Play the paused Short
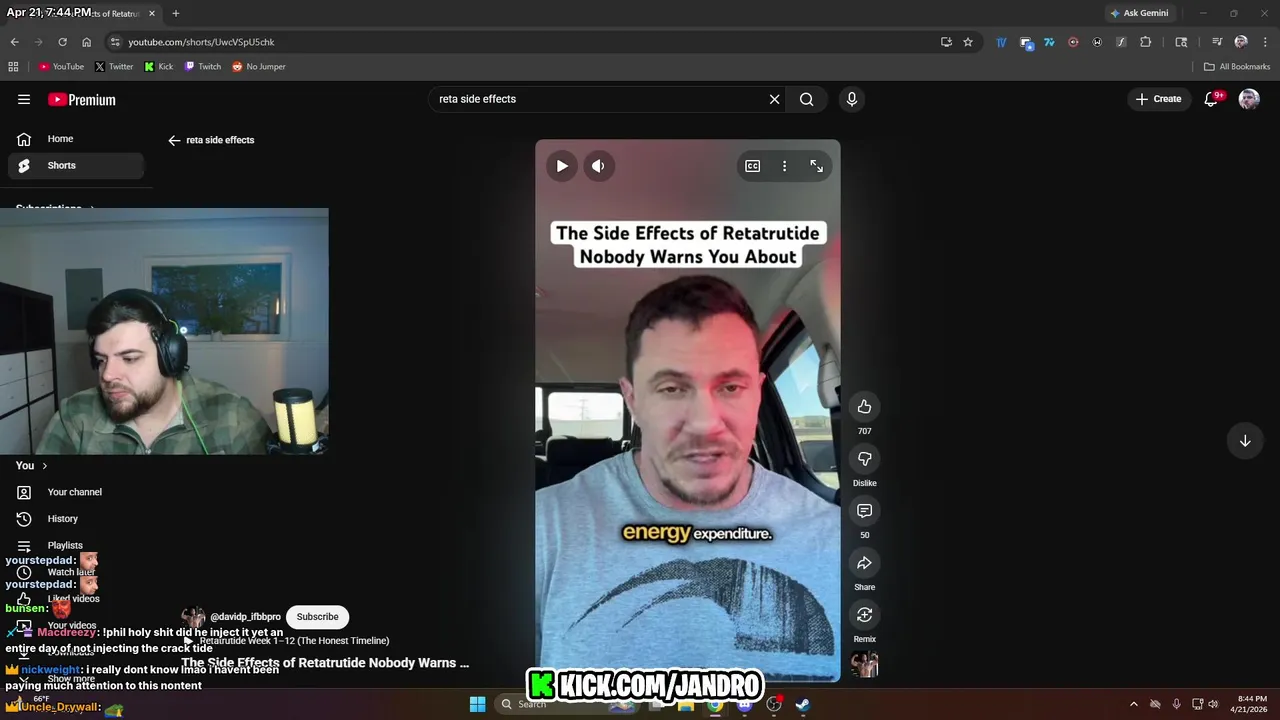Image resolution: width=1280 pixels, height=720 pixels. [562, 166]
